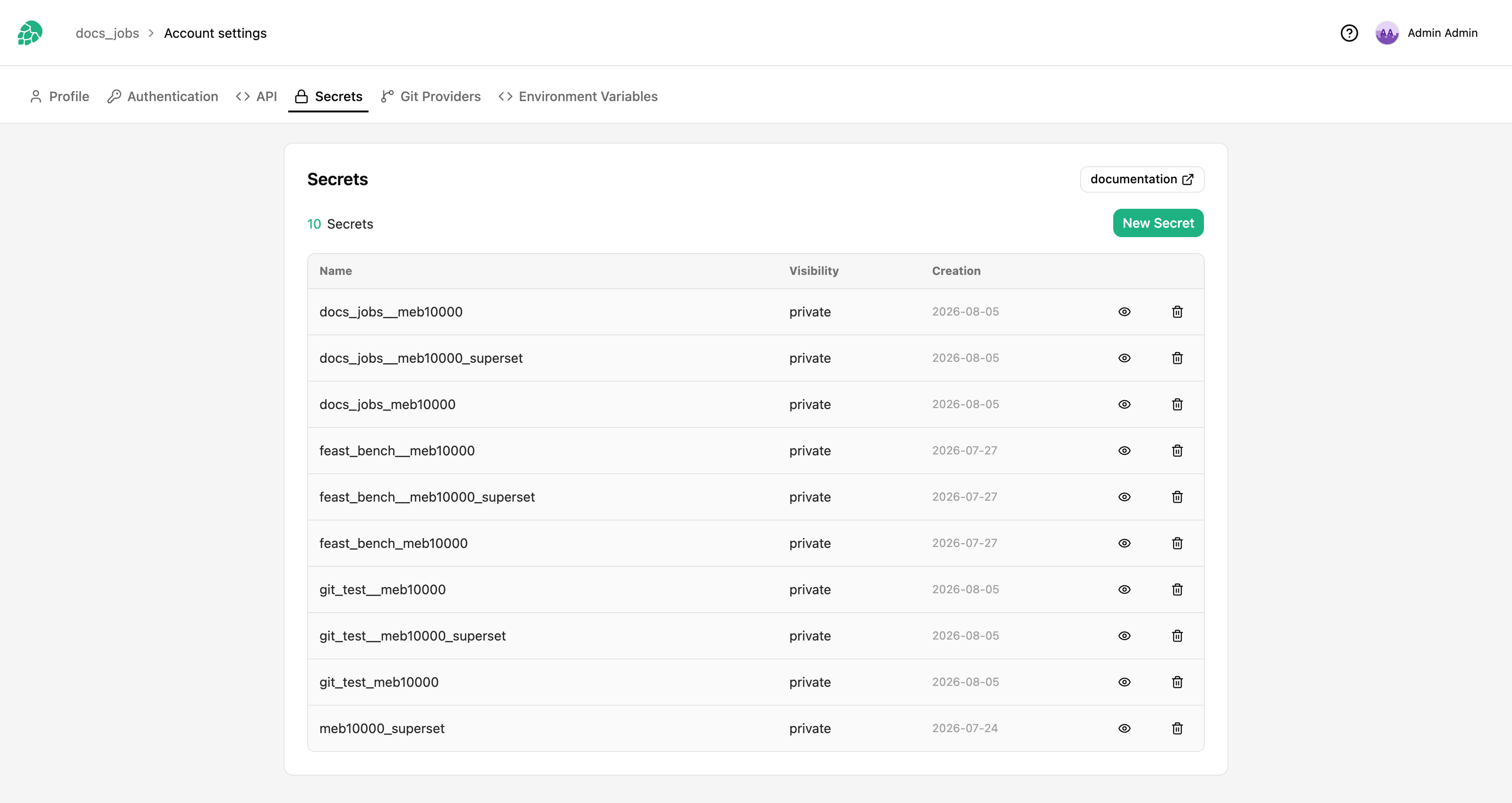Delete the git_test__meb10000_superset secret
1512x803 pixels.
[1177, 636]
